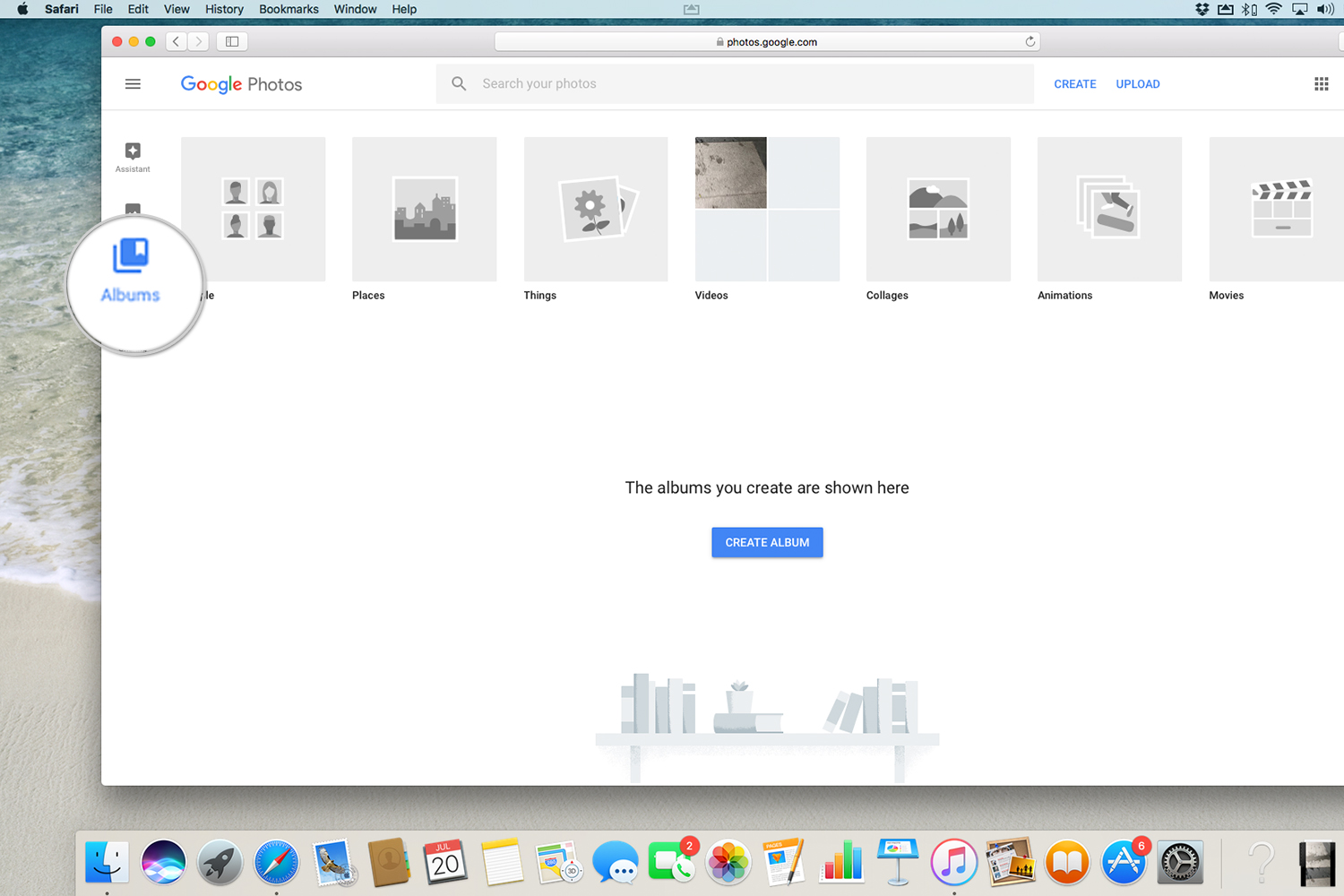Click the CREATE ALBUM button
Viewport: 1344px width, 896px height.
767,542
